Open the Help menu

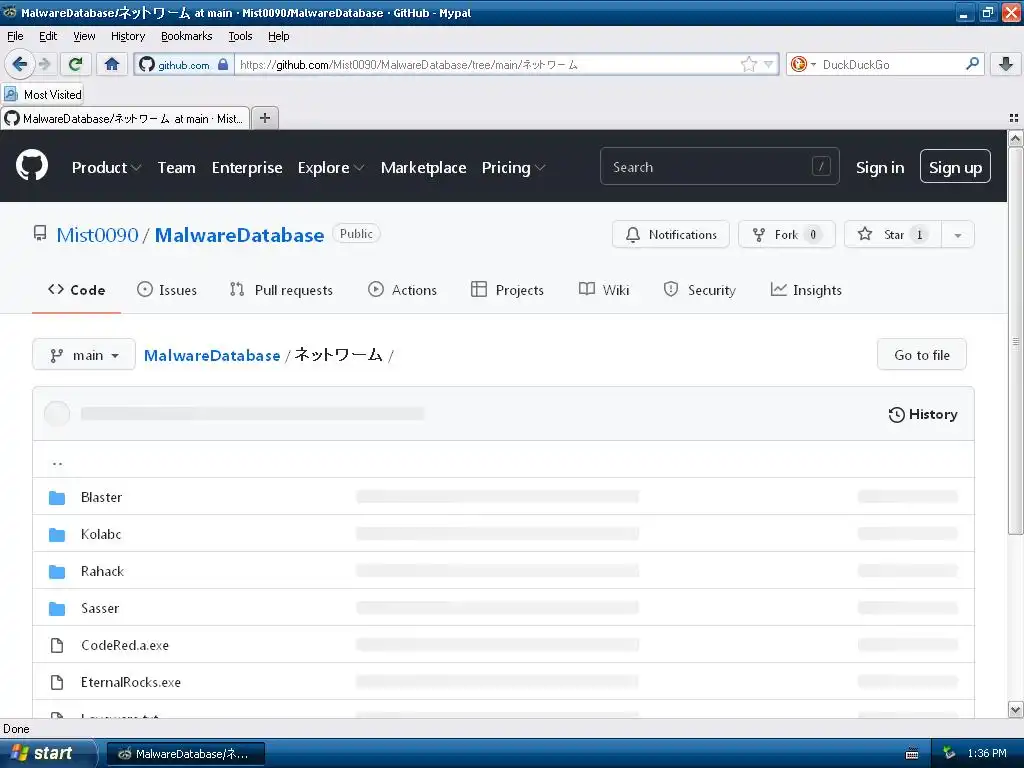(278, 36)
